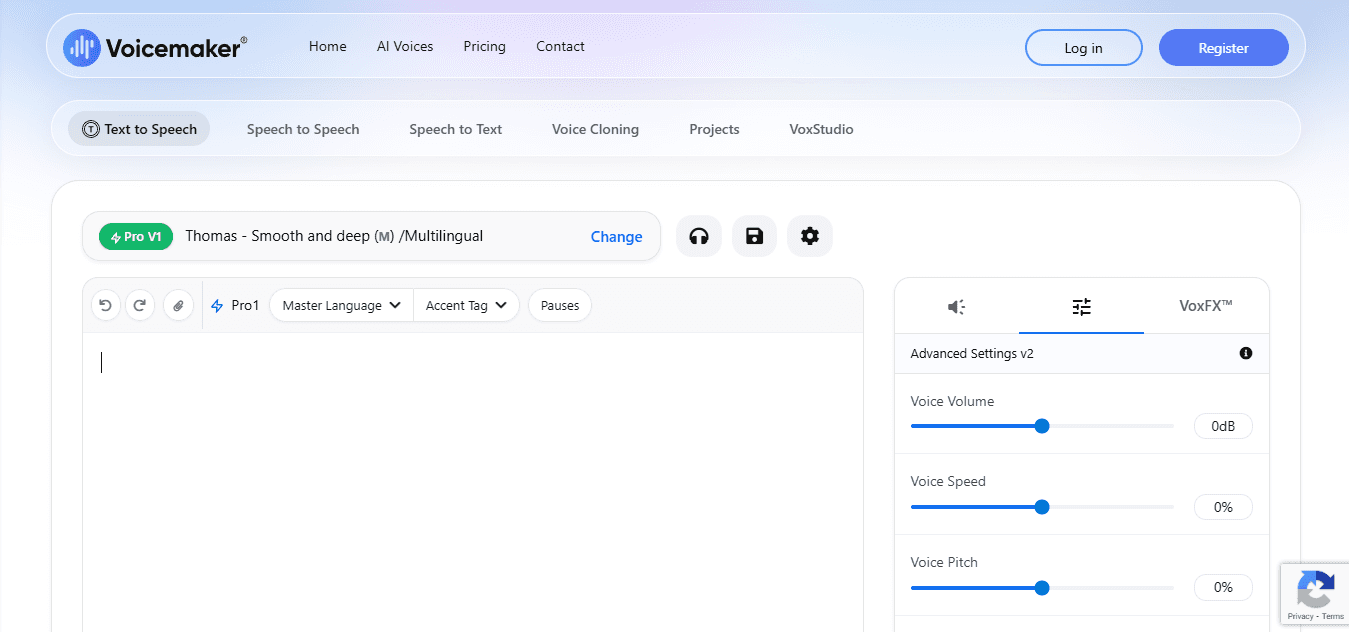Click the Advanced Settings info icon
1349x632 pixels.
[1245, 353]
